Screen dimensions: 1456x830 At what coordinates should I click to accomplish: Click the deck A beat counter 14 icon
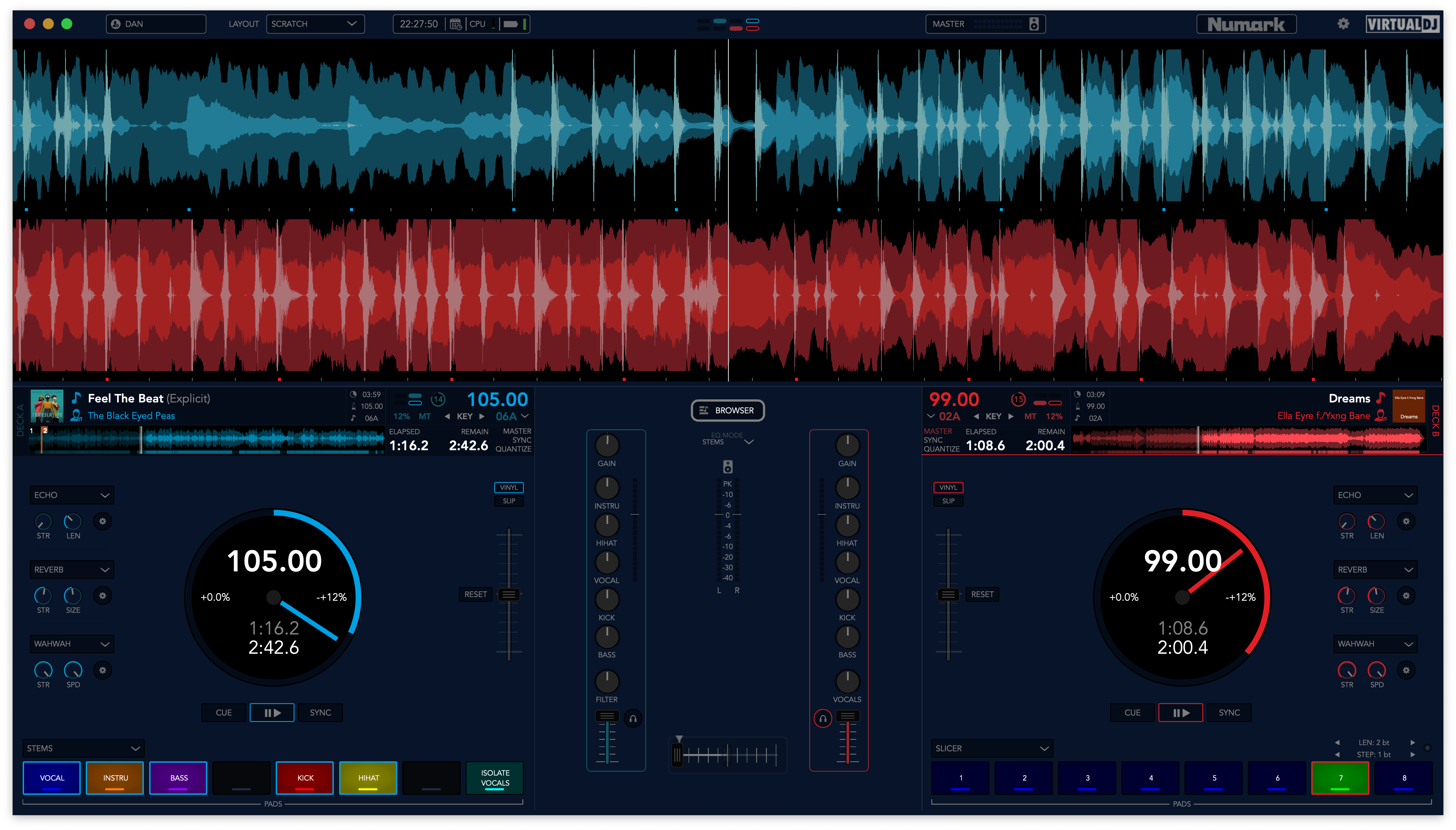coord(438,400)
